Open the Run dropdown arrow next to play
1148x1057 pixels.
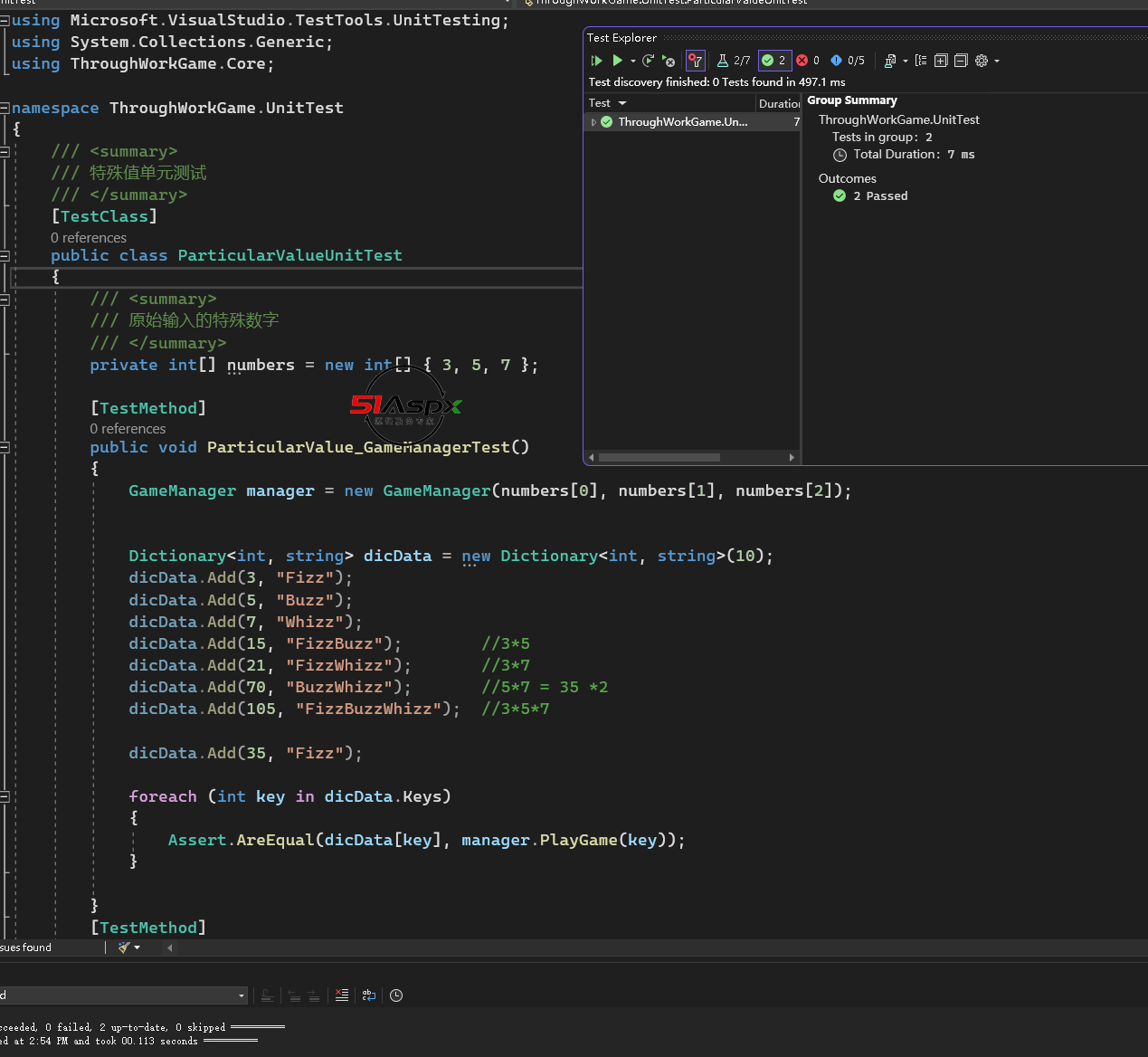pyautogui.click(x=632, y=61)
